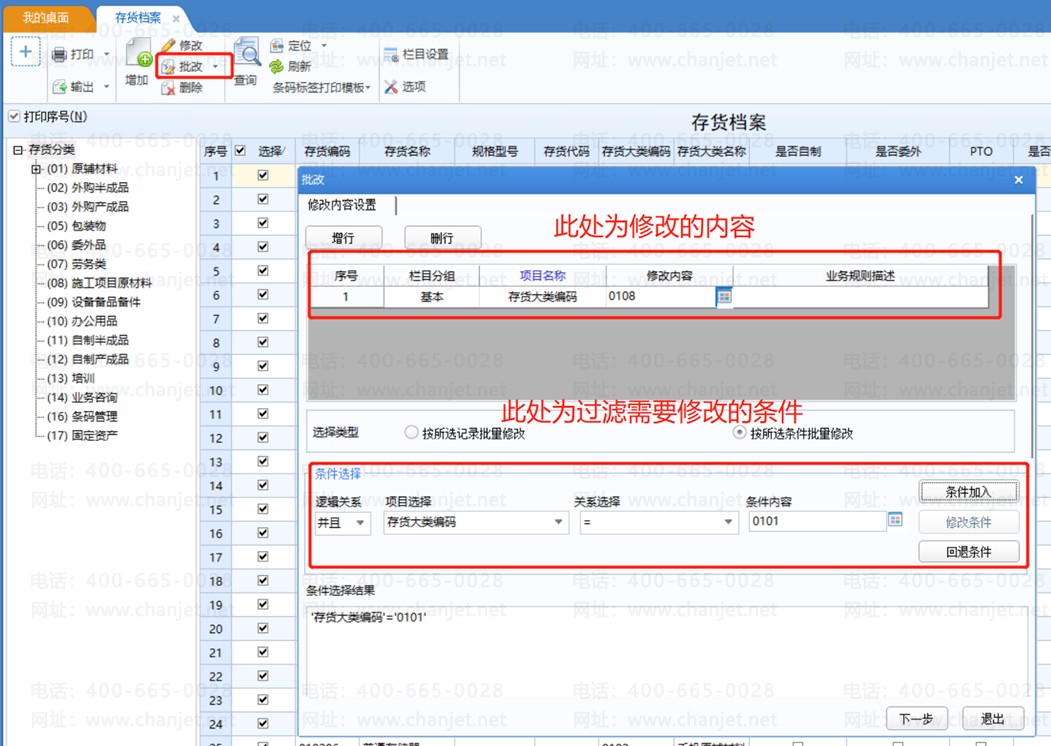Click the 退出 button
The image size is (1051, 746).
point(992,719)
